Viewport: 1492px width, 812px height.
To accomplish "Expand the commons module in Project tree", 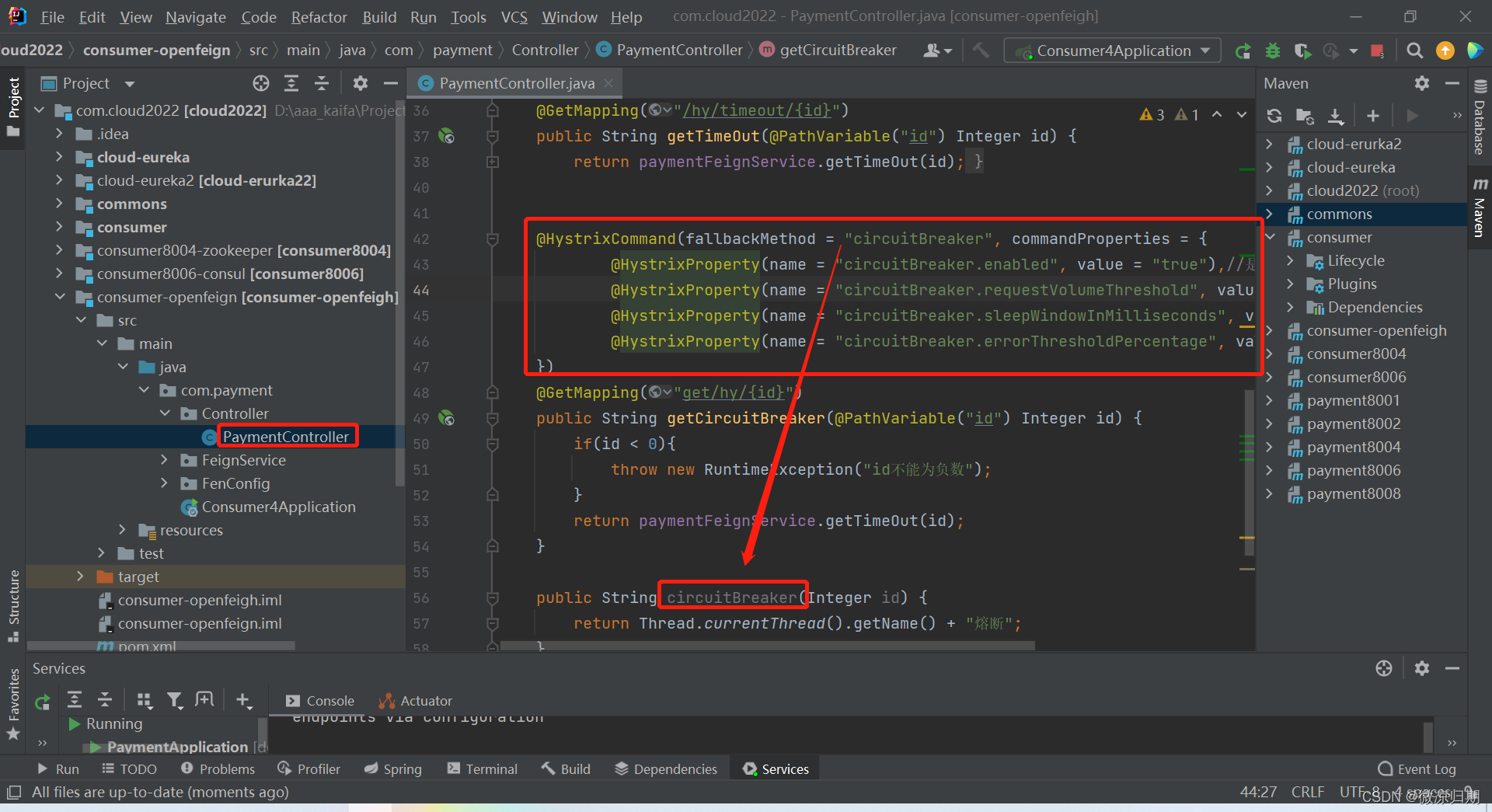I will 59,204.
